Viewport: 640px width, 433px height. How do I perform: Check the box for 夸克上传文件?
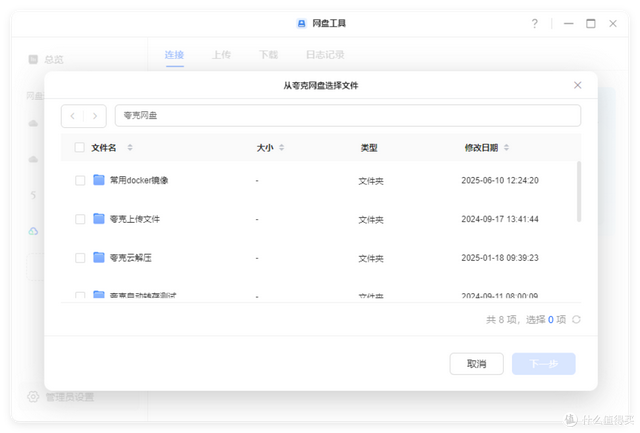[x=80, y=219]
